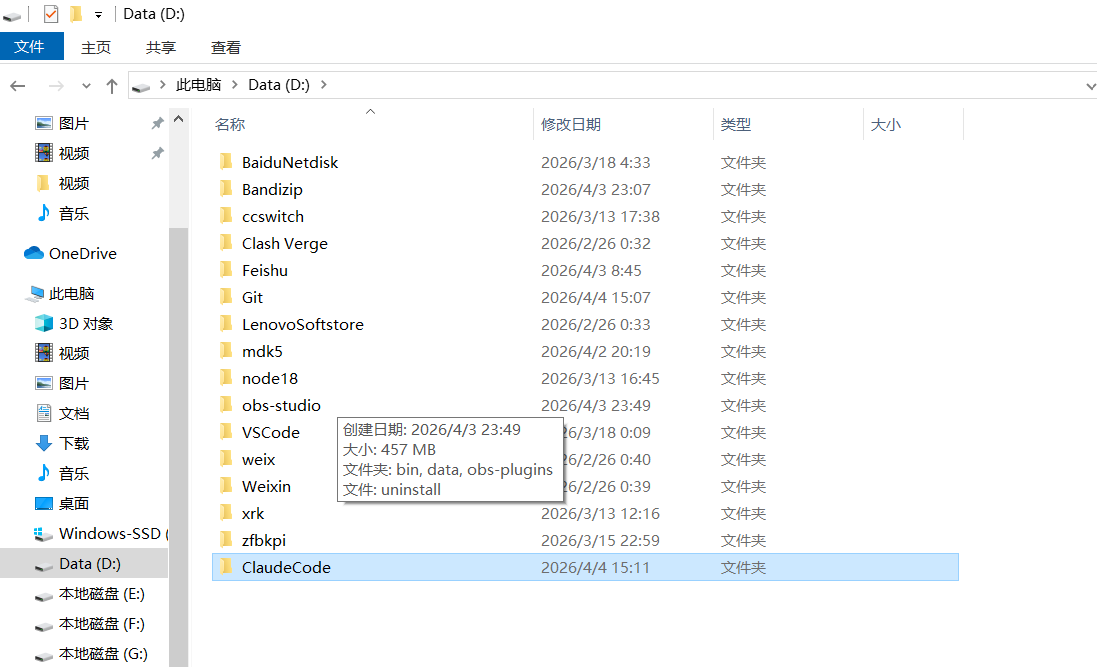Expand the chevron after Data (D:) in address bar
Image resolution: width=1097 pixels, height=667 pixels.
323,85
